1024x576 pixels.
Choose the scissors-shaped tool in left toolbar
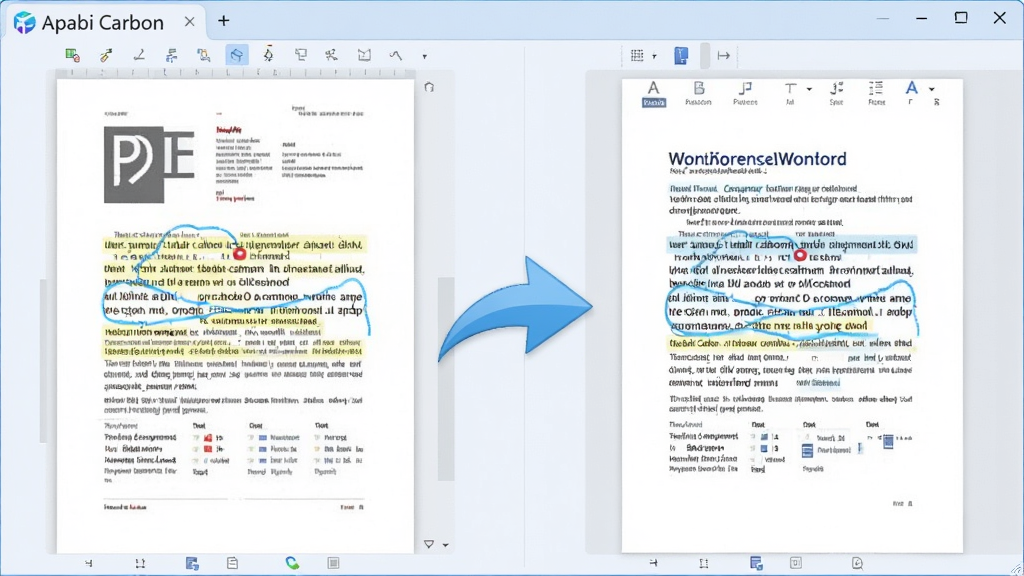(x=332, y=56)
